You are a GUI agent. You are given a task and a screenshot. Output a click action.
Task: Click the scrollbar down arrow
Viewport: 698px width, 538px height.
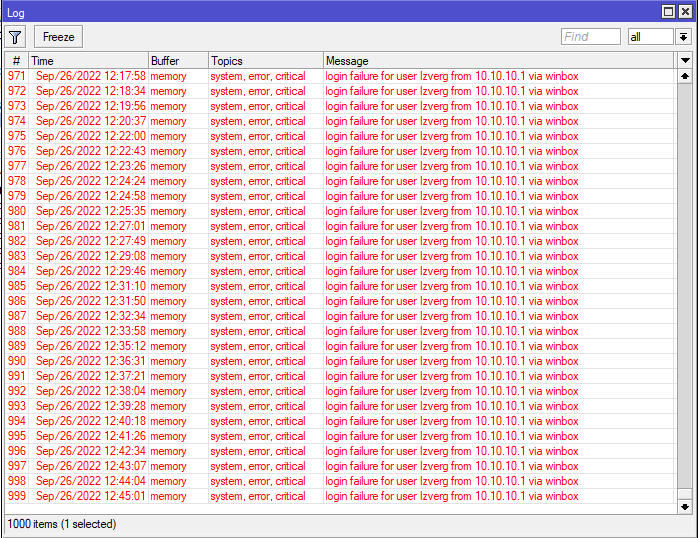pyautogui.click(x=685, y=506)
